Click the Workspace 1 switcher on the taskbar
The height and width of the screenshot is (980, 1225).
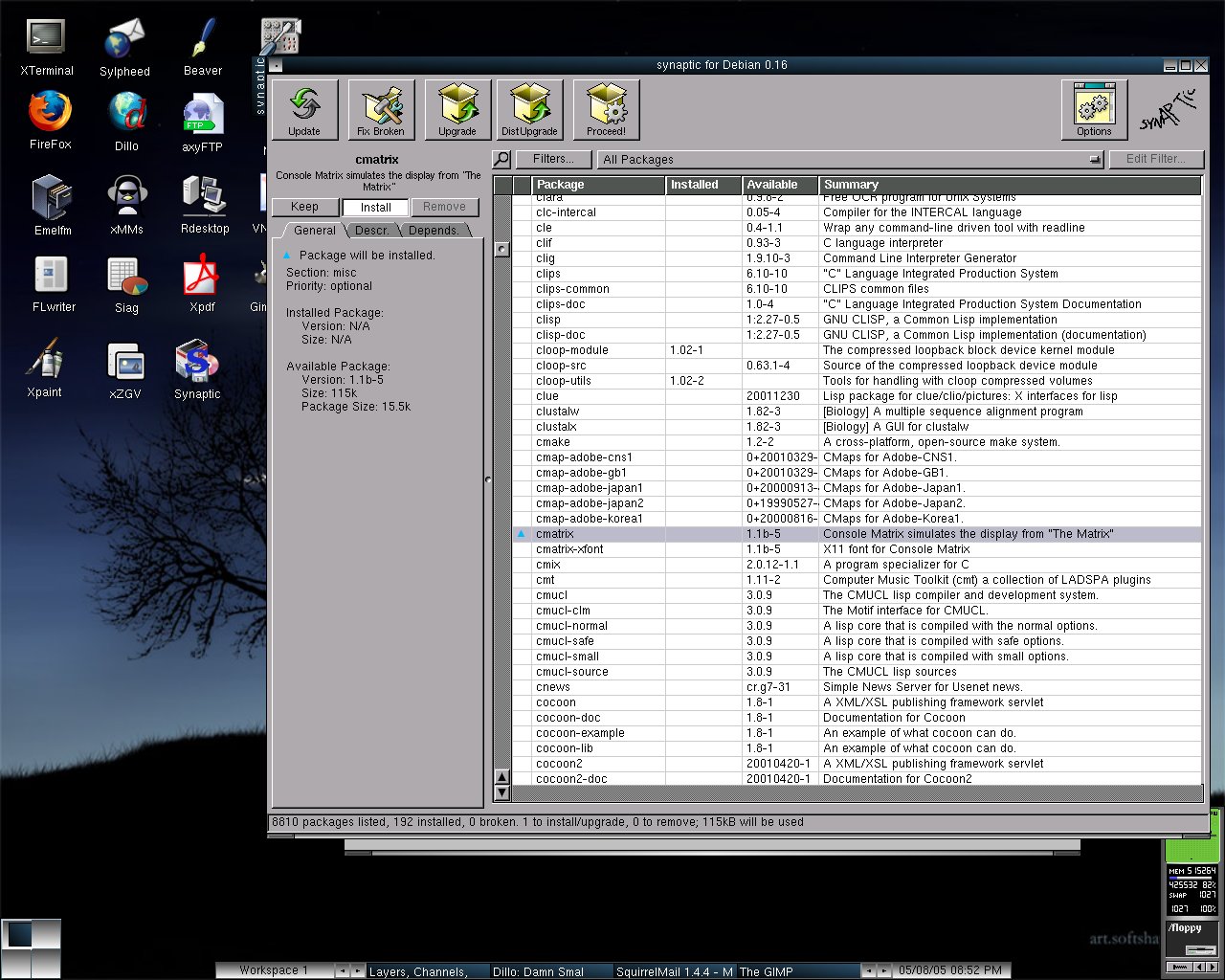[274, 970]
